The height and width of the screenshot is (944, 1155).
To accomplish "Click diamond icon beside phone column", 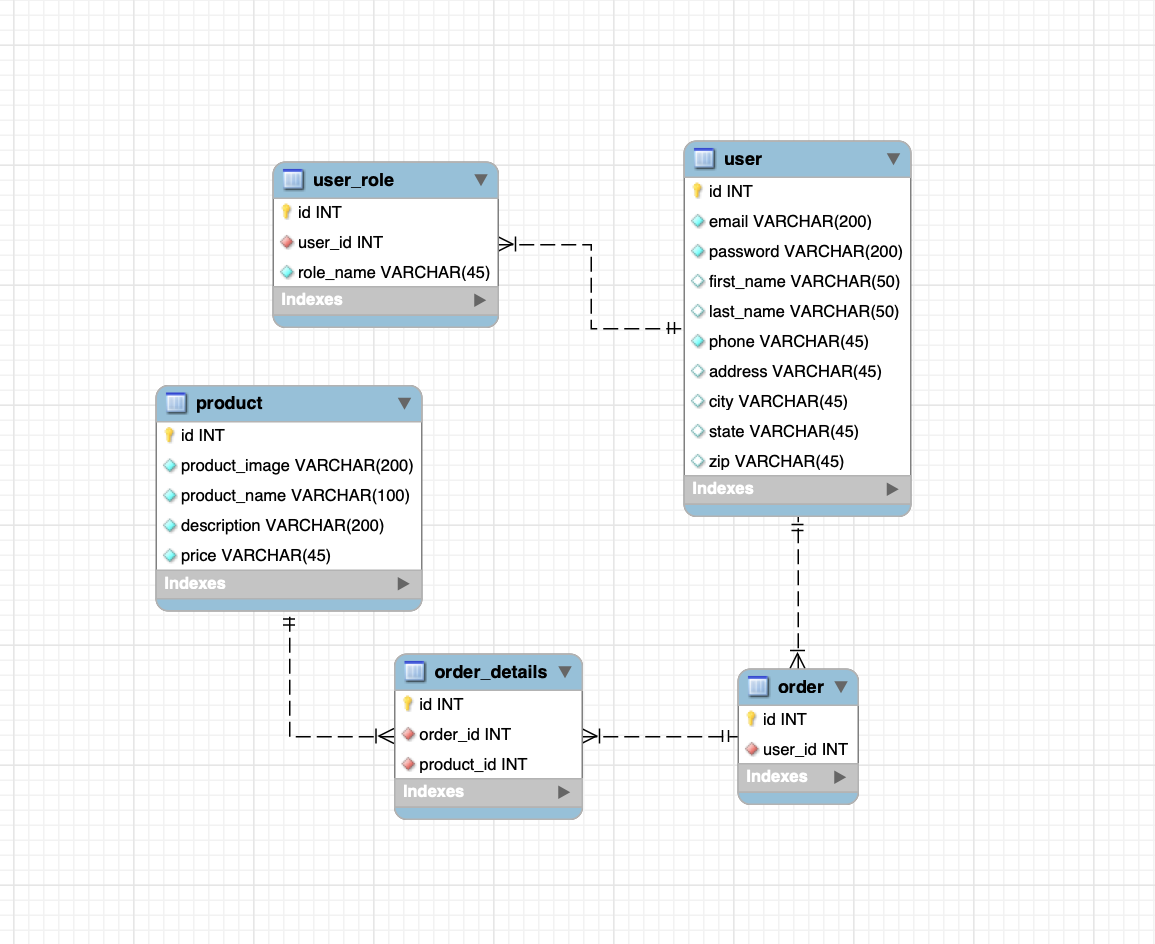I will click(698, 341).
